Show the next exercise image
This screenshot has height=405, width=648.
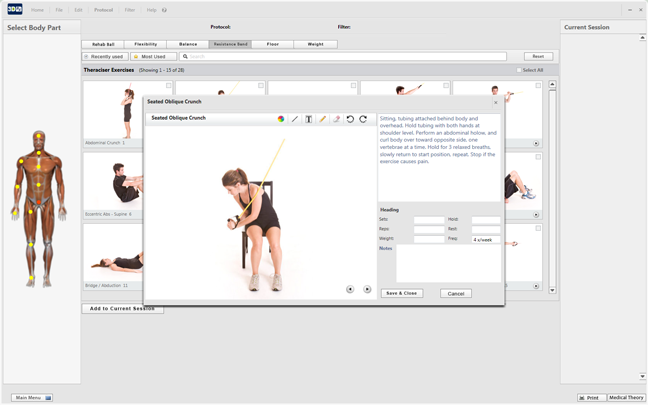(x=367, y=289)
